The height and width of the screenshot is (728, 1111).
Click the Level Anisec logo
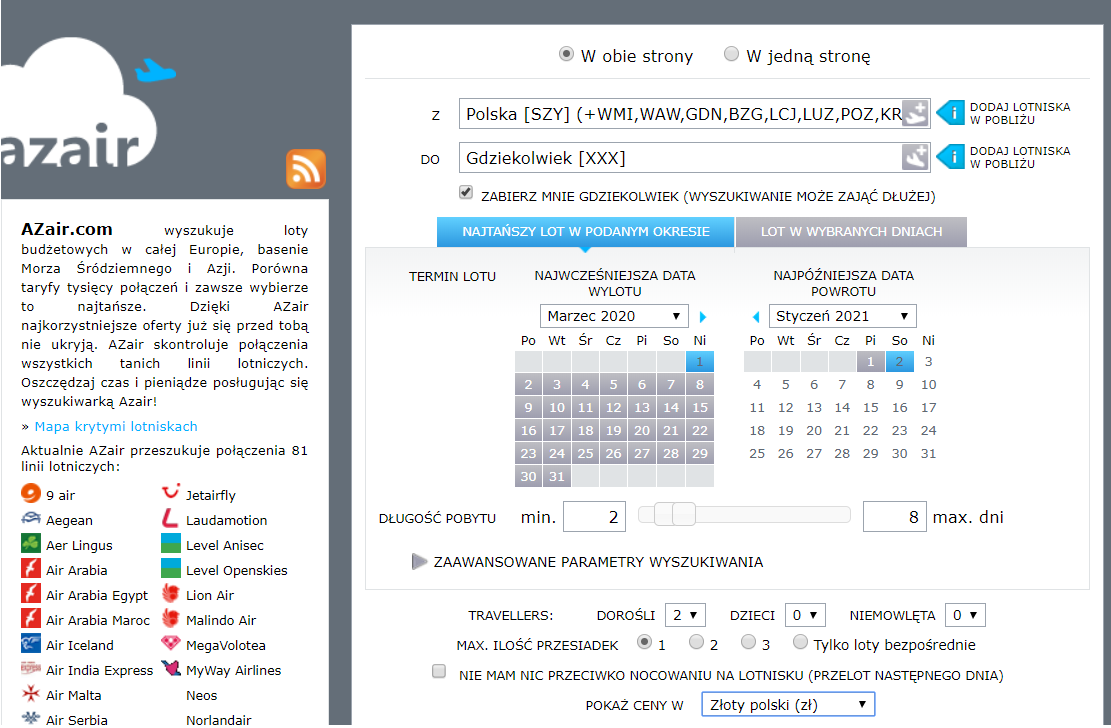pyautogui.click(x=171, y=543)
